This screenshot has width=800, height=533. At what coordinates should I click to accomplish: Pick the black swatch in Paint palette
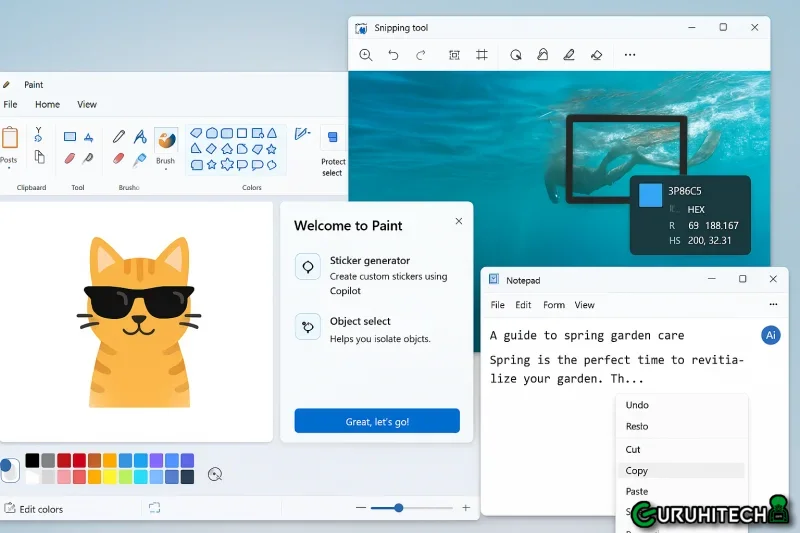pos(32,460)
